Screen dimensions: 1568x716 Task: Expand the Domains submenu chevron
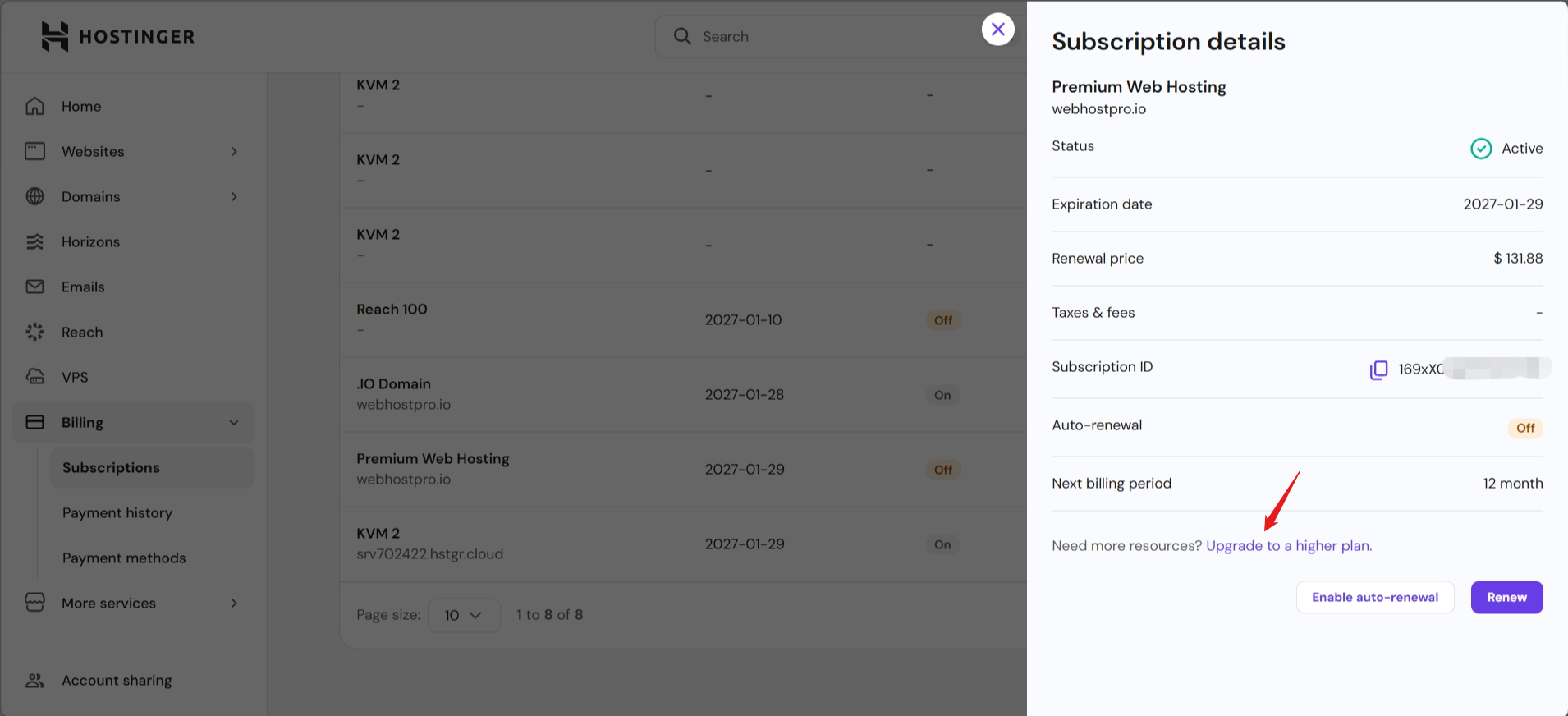234,196
